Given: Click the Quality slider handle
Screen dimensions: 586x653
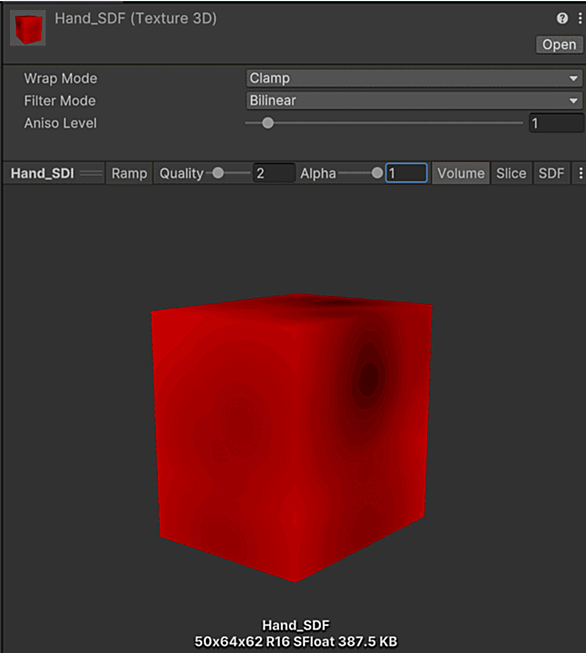Looking at the screenshot, I should pos(218,173).
